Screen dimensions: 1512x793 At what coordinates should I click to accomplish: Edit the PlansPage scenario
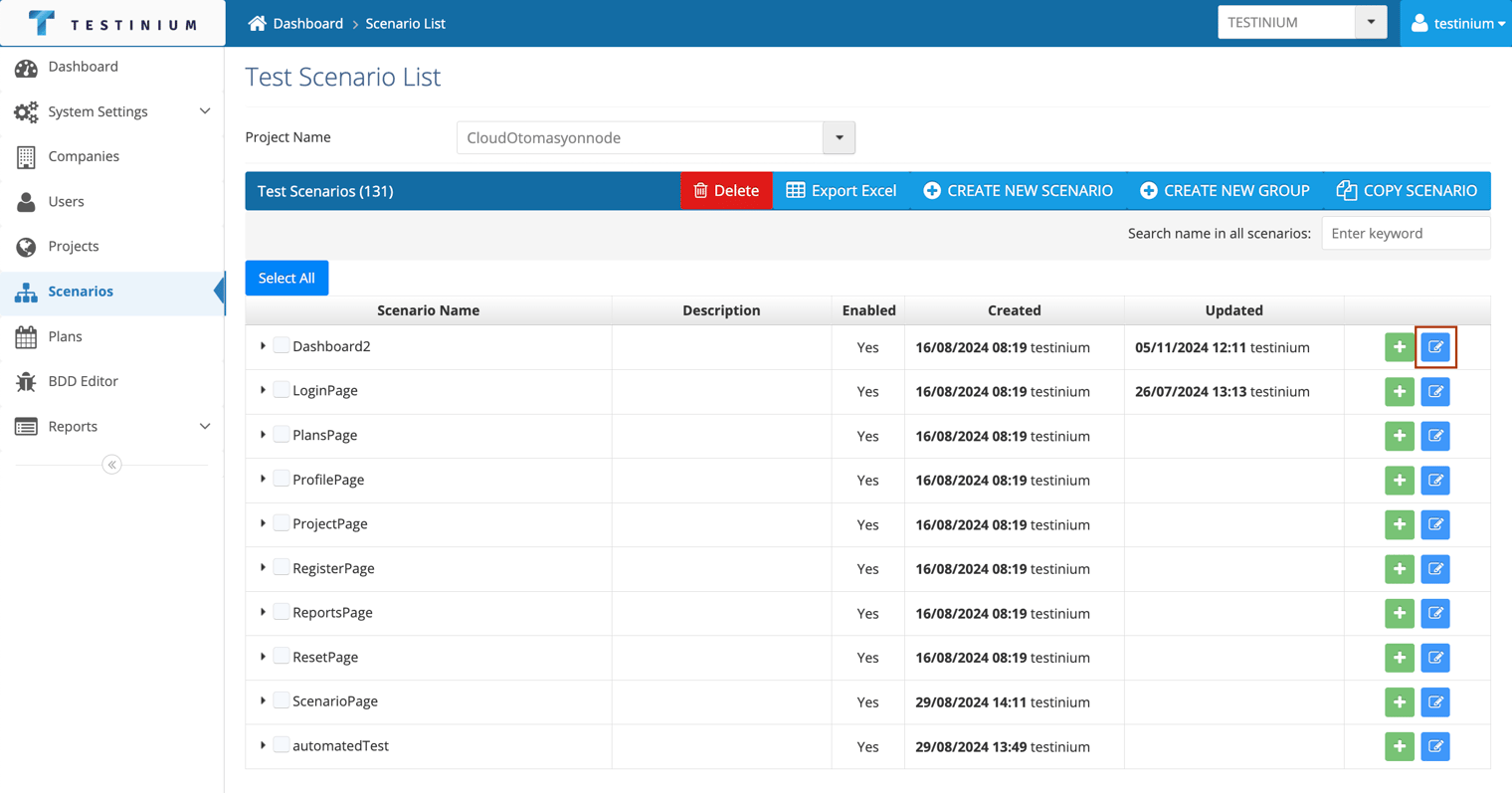(x=1435, y=436)
